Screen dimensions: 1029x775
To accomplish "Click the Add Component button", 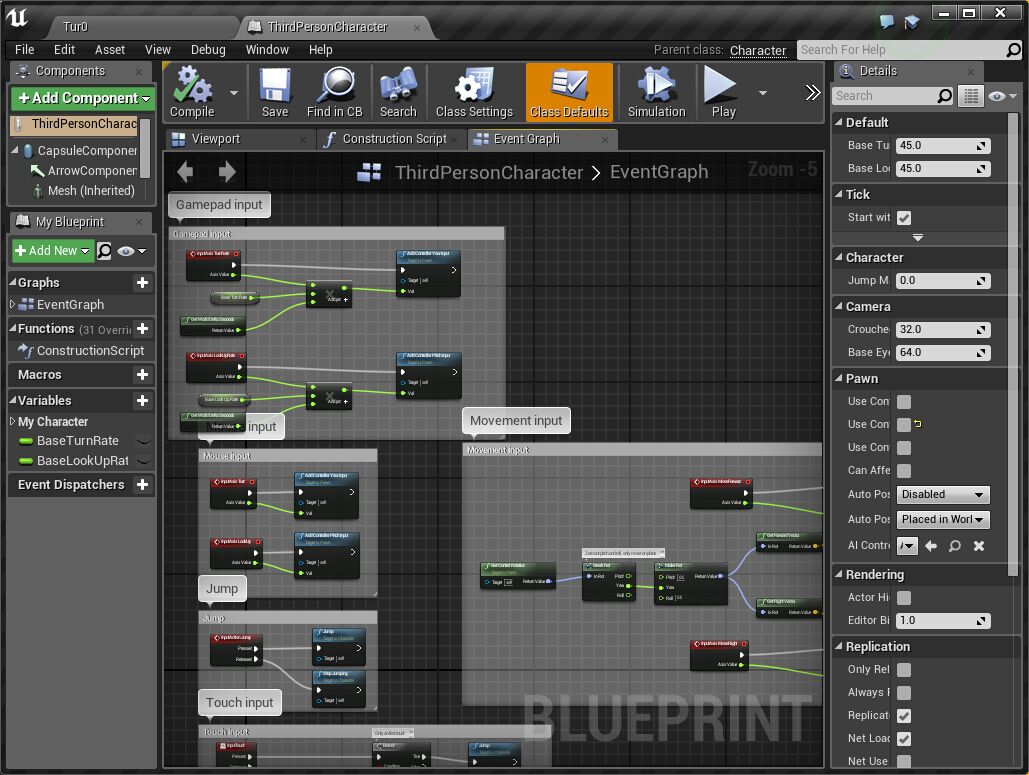I will tap(83, 98).
